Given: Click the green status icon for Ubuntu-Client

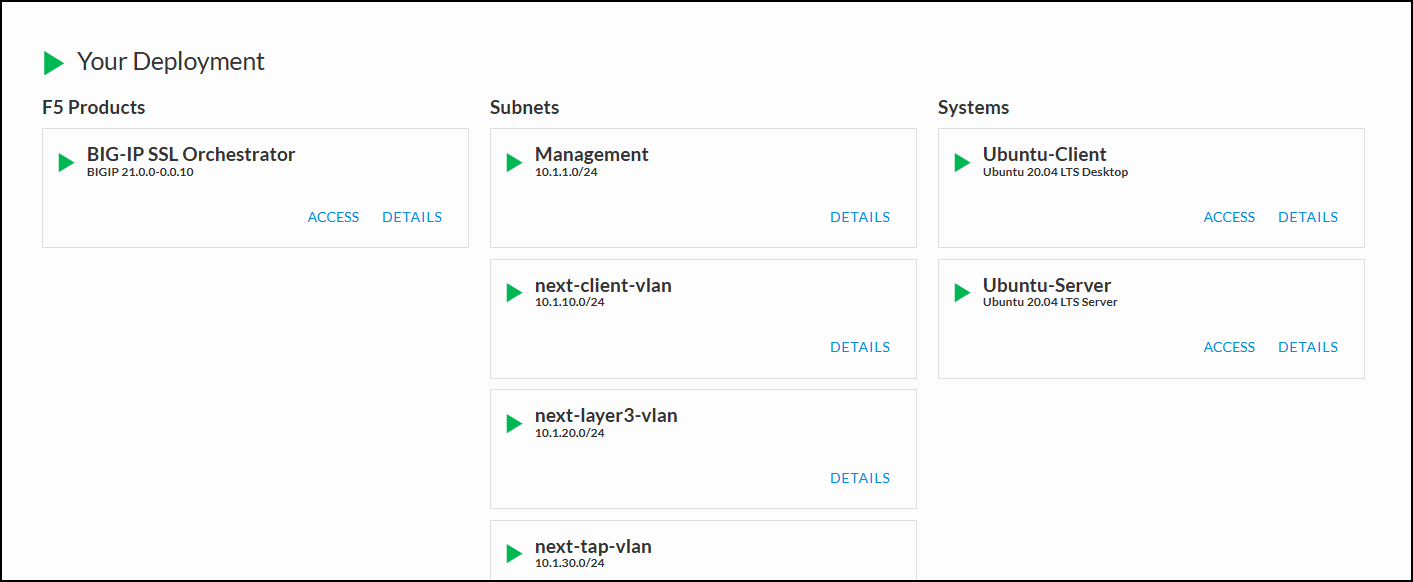Looking at the screenshot, I should pos(963,162).
